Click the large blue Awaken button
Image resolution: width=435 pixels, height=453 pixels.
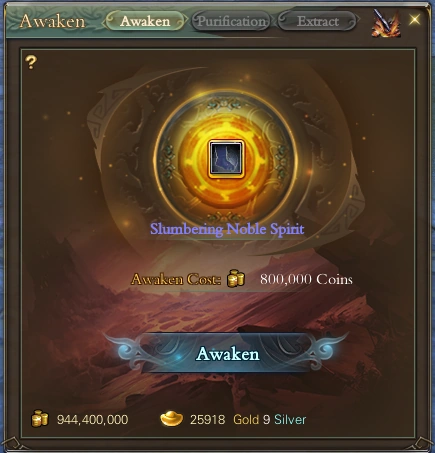(x=227, y=353)
